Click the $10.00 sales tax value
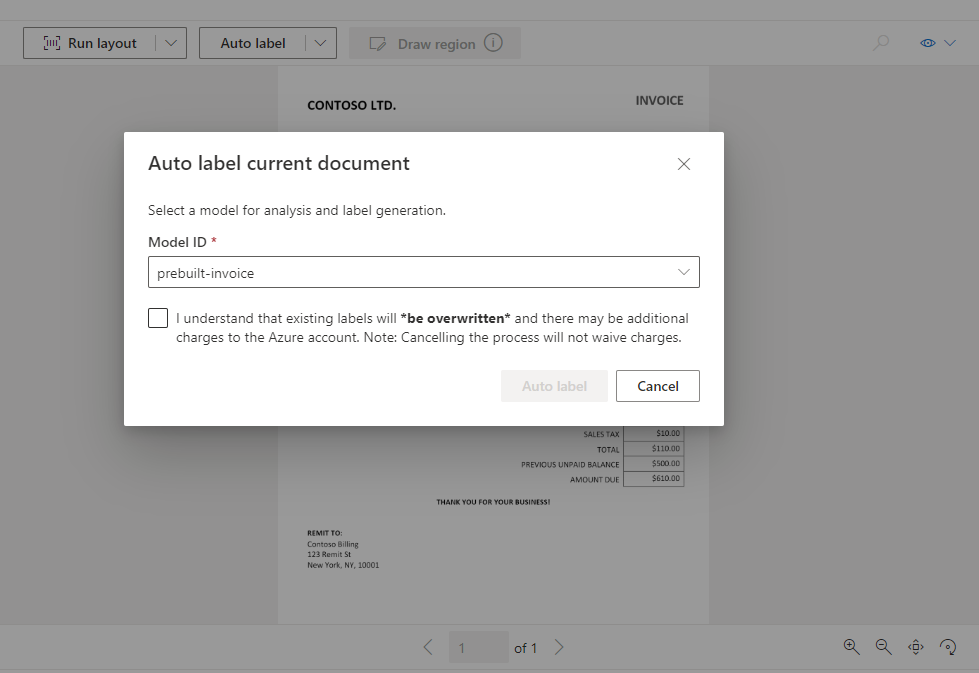 tap(668, 433)
